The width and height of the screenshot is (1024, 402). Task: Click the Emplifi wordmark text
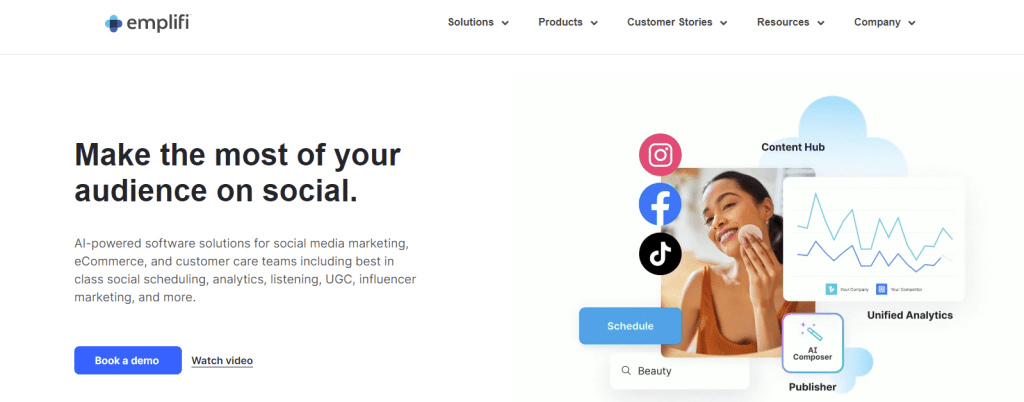tap(157, 22)
